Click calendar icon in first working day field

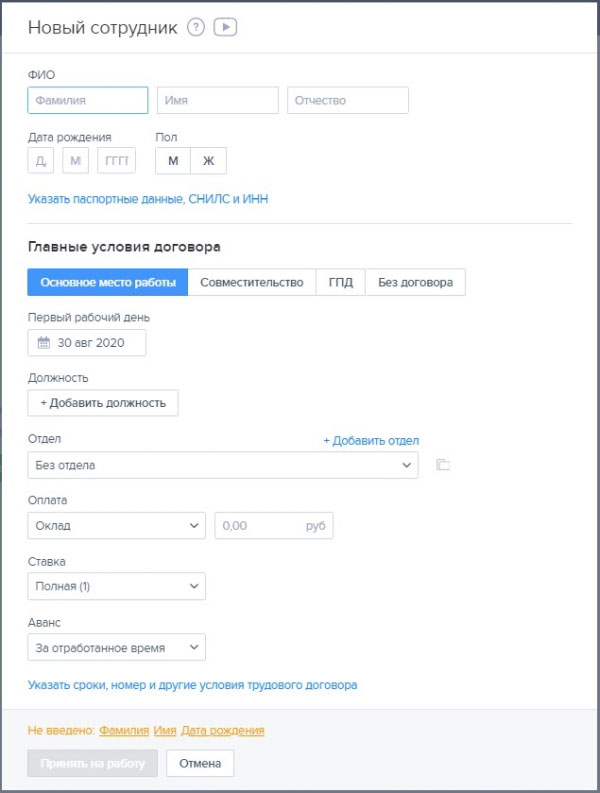point(43,343)
